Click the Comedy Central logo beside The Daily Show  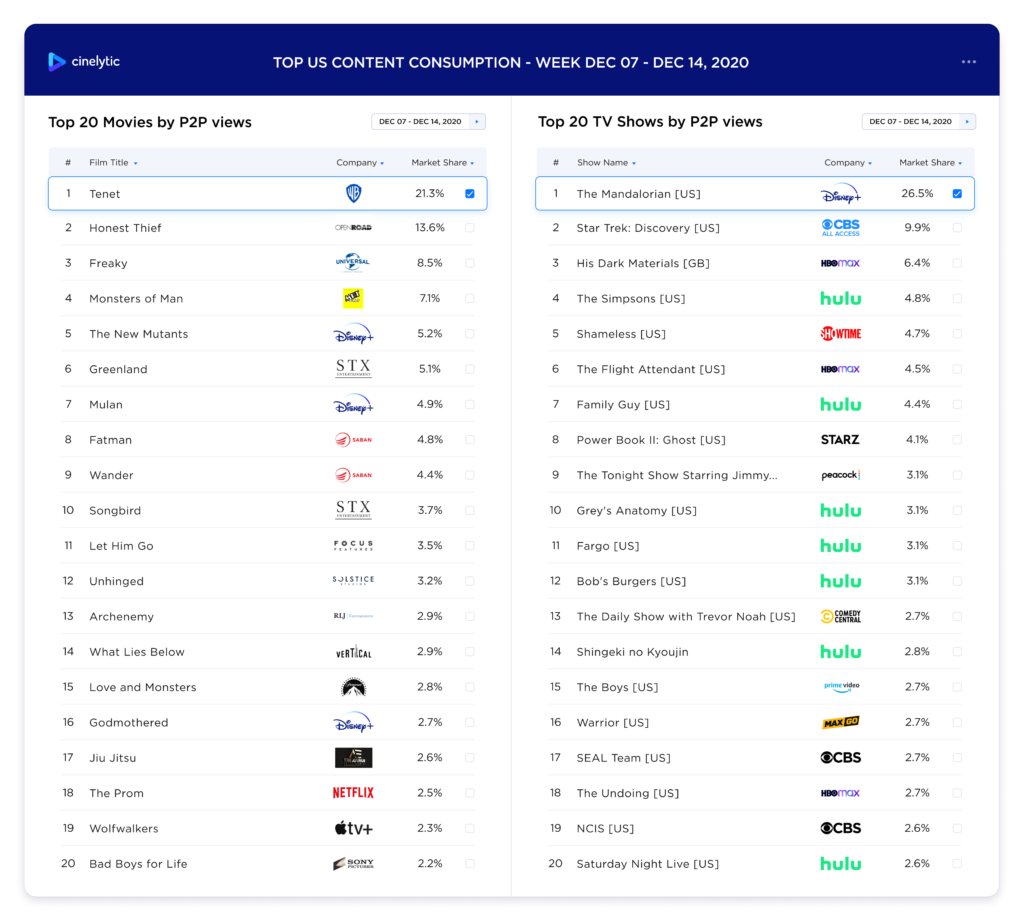(x=840, y=616)
